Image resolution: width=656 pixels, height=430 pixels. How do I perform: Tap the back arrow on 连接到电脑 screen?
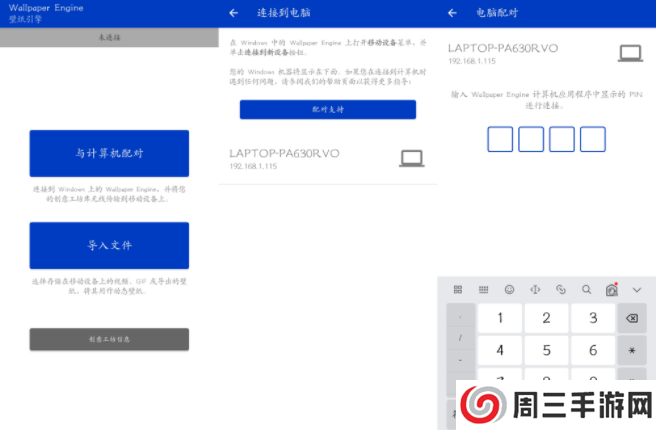233,13
